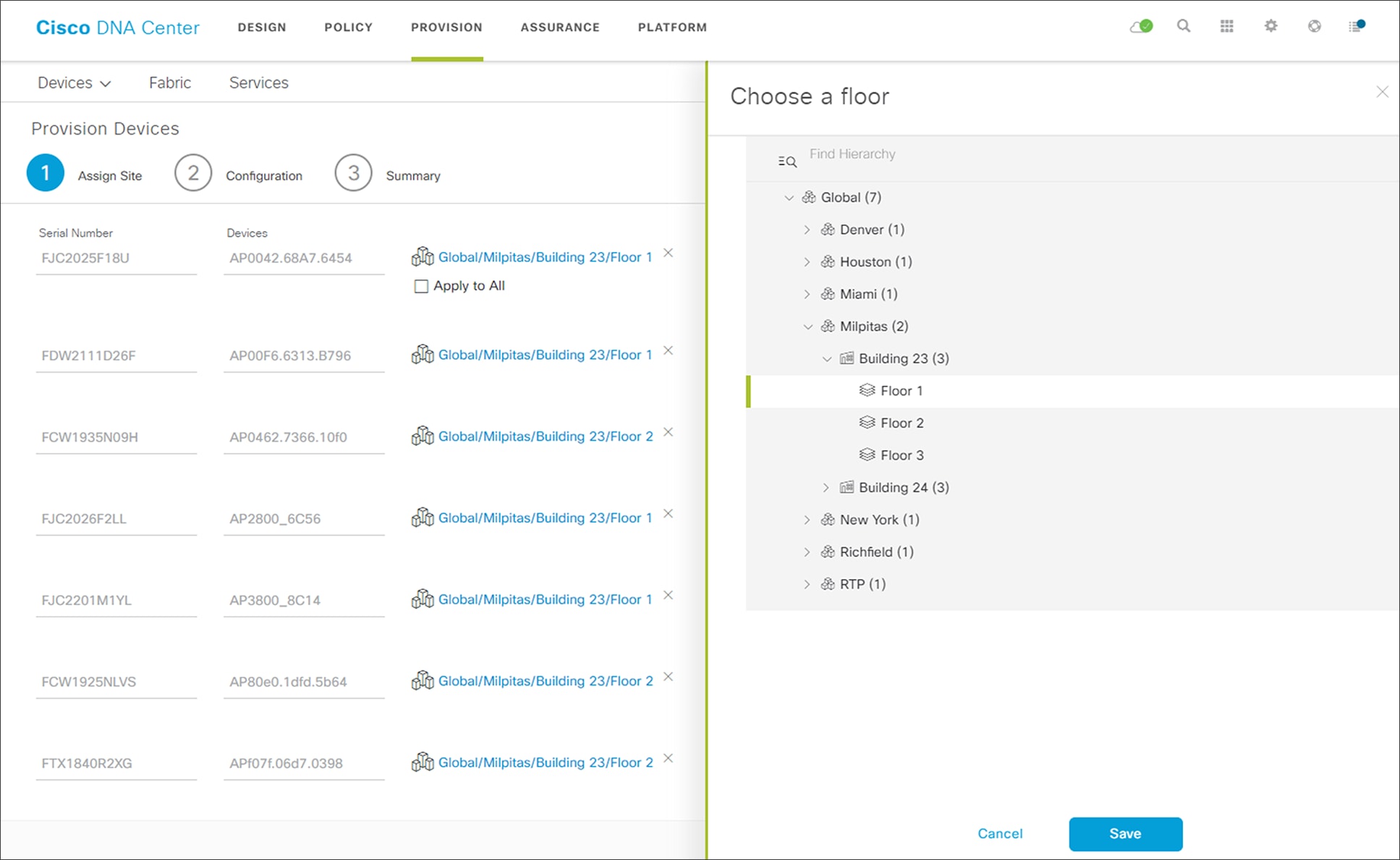Click the Cancel link
This screenshot has height=860, width=1400.
pos(1000,834)
